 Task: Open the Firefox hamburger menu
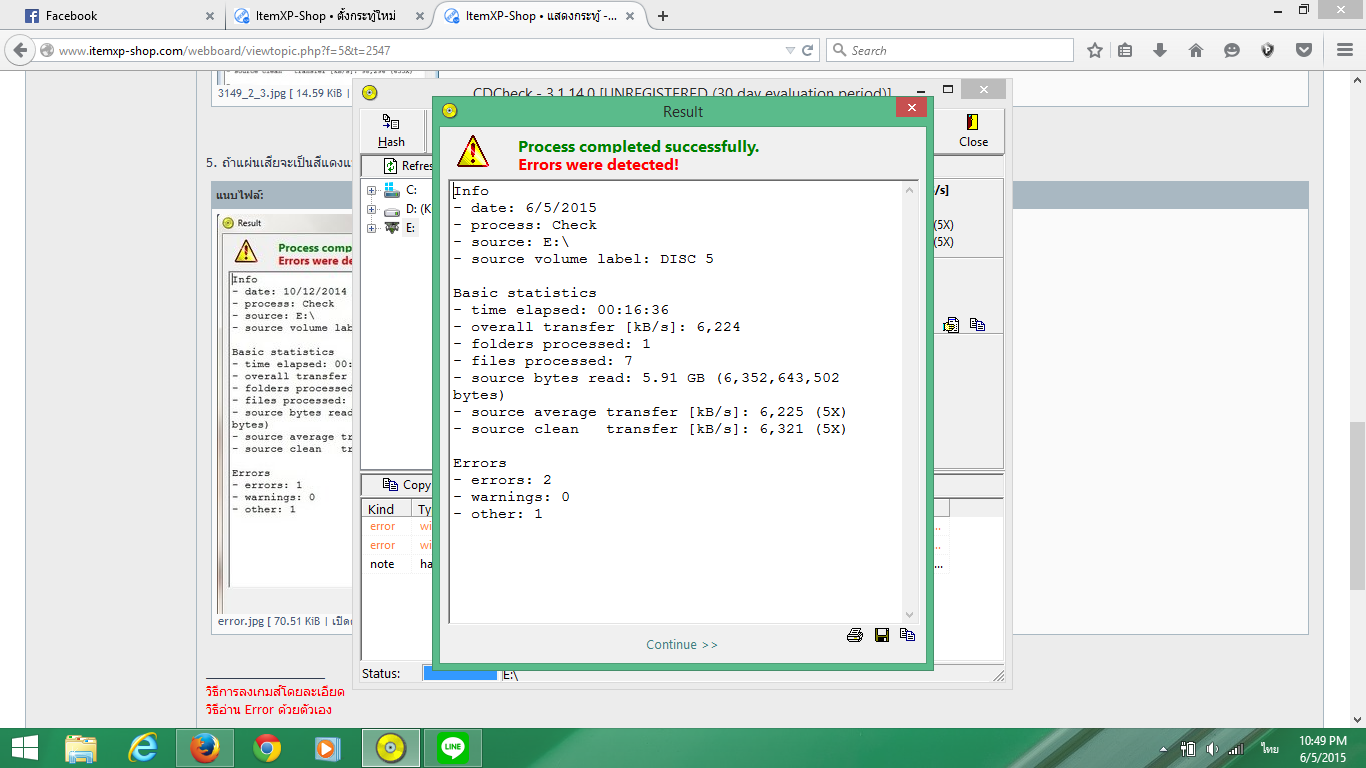pos(1344,50)
